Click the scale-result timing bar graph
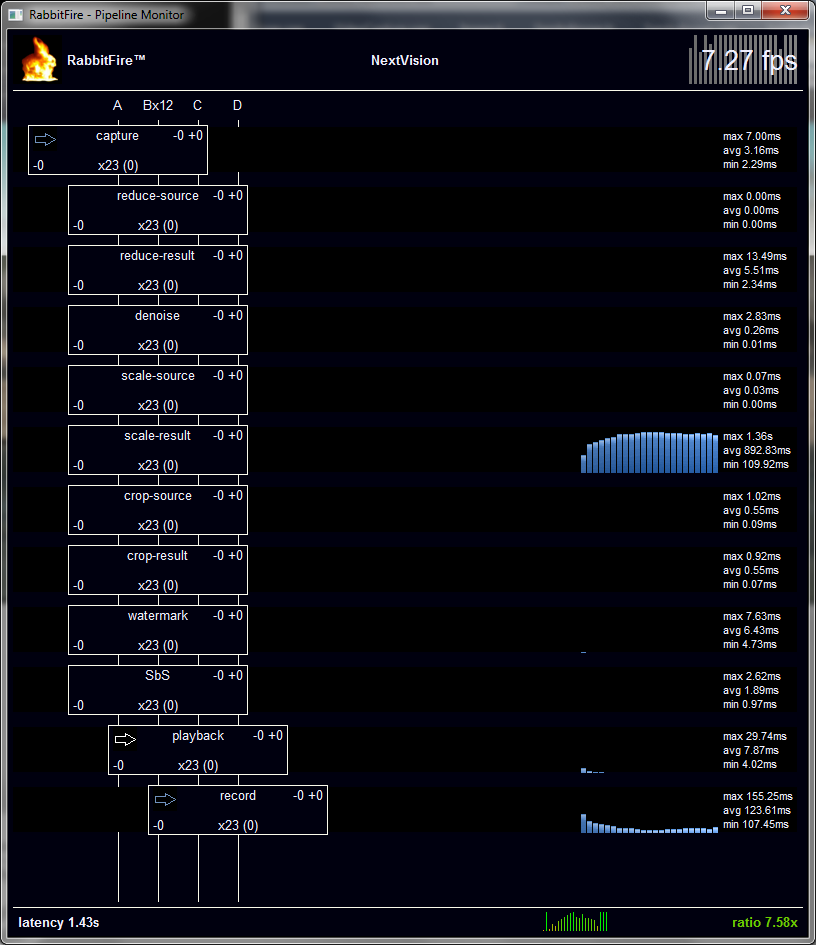The height and width of the screenshot is (945, 816). click(650, 452)
